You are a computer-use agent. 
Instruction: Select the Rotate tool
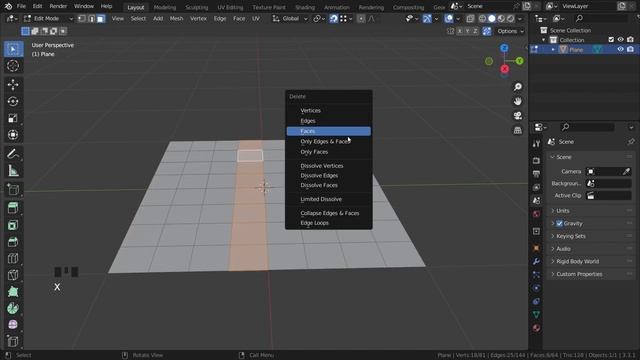(13, 101)
